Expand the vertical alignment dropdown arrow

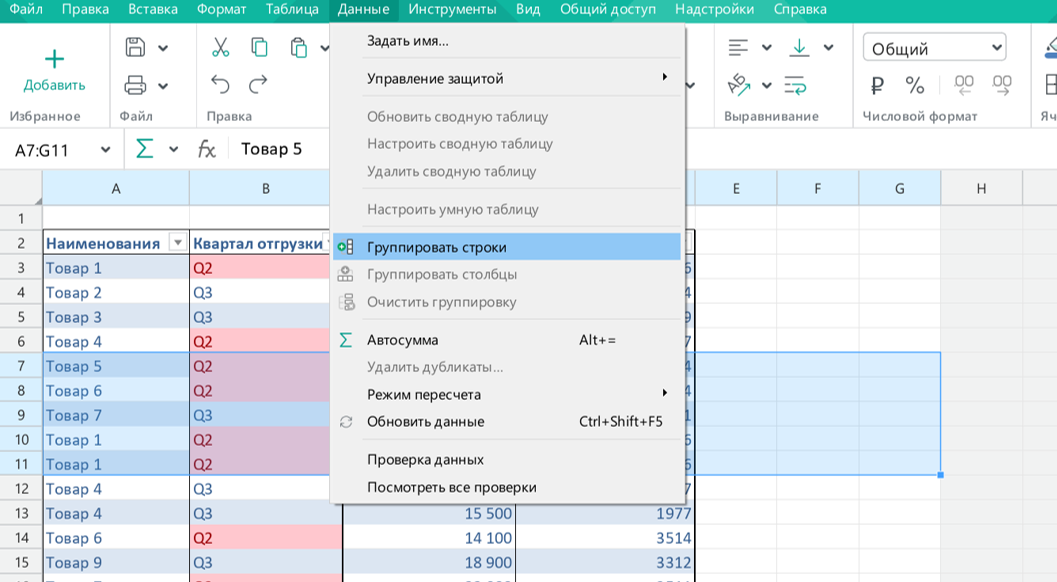828,48
